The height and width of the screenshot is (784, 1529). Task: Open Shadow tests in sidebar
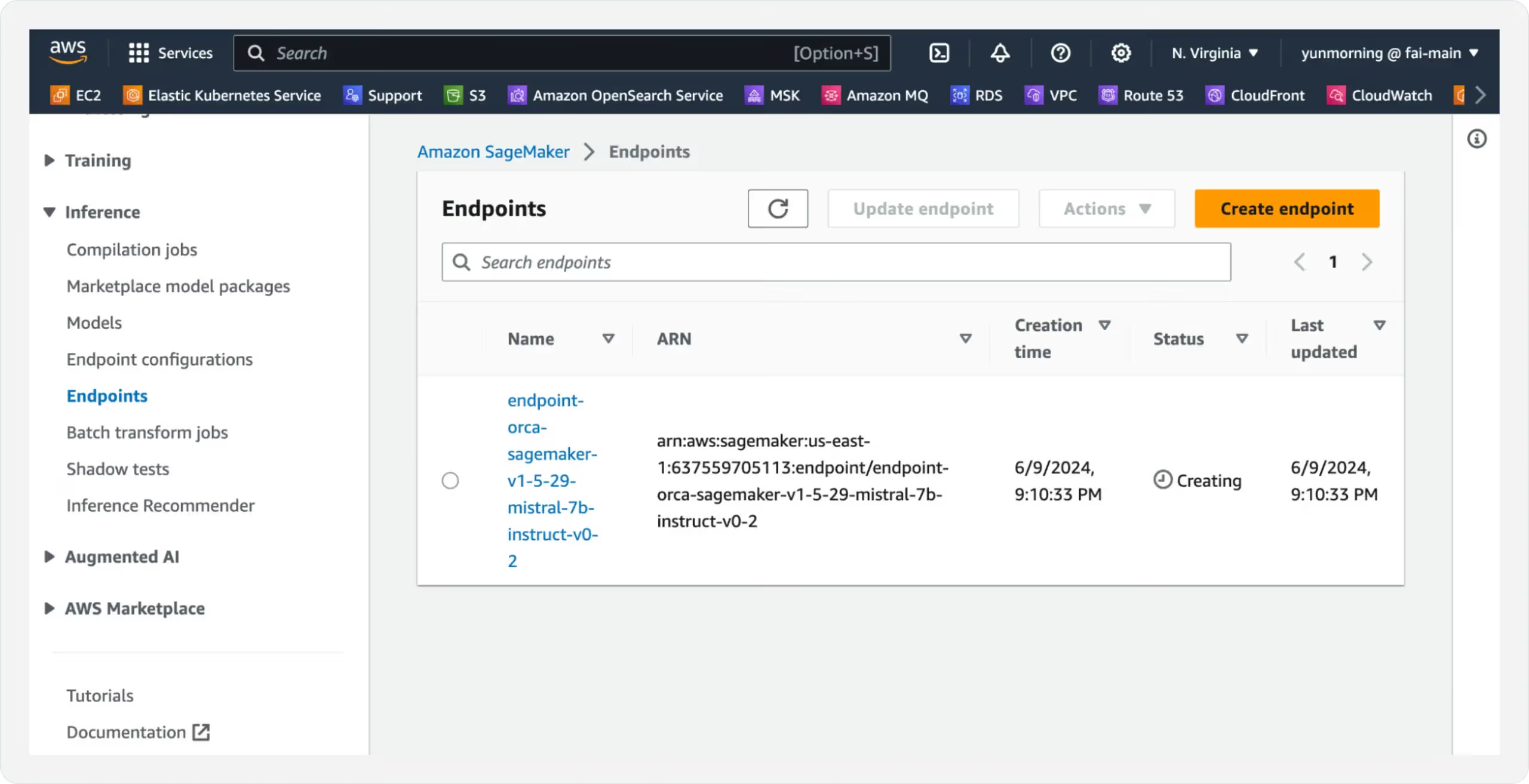(118, 469)
